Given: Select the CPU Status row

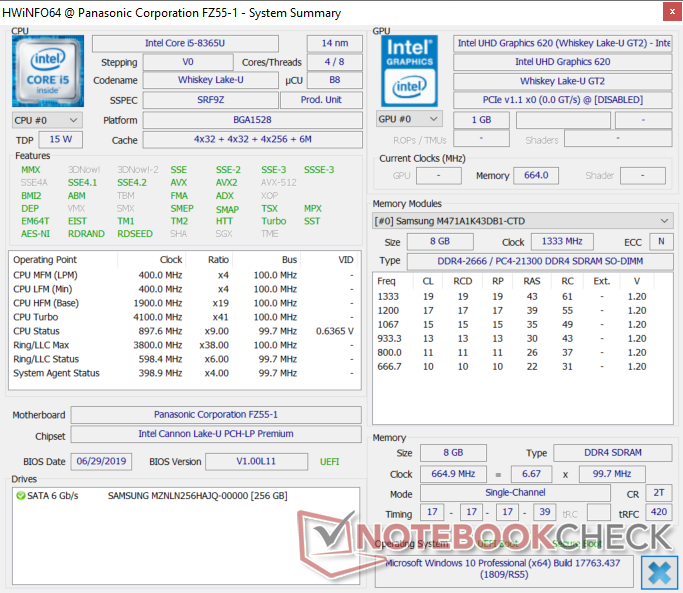Looking at the screenshot, I should click(x=185, y=331).
